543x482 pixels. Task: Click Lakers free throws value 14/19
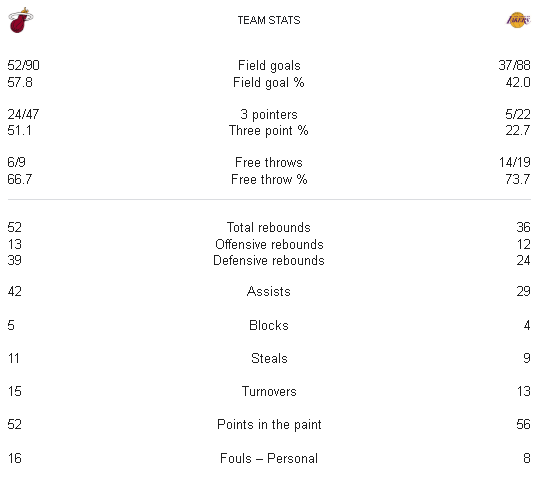515,162
